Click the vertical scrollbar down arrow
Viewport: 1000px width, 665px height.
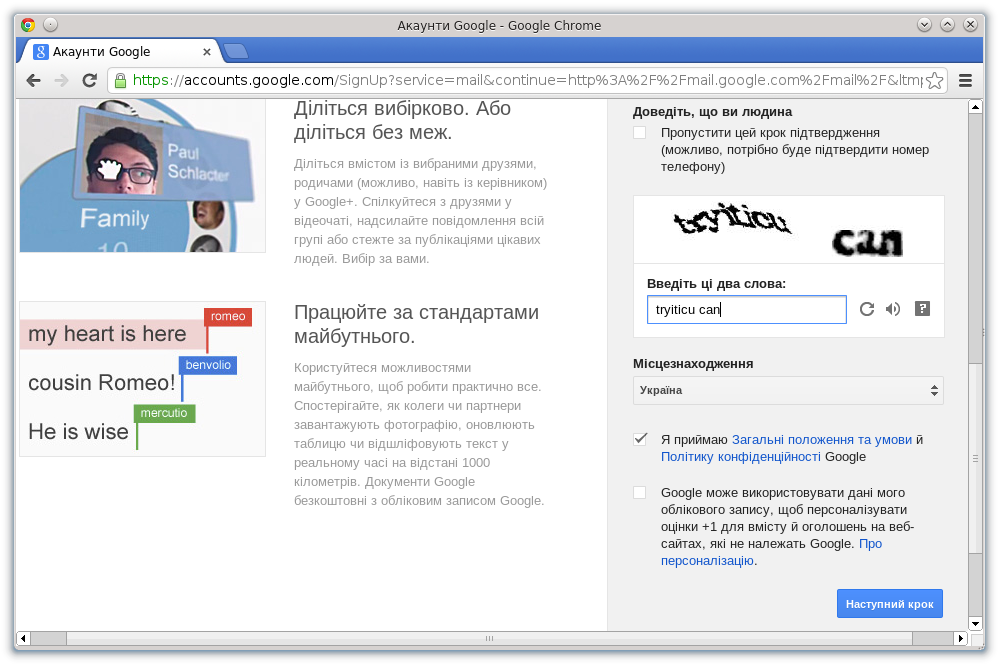tap(975, 624)
